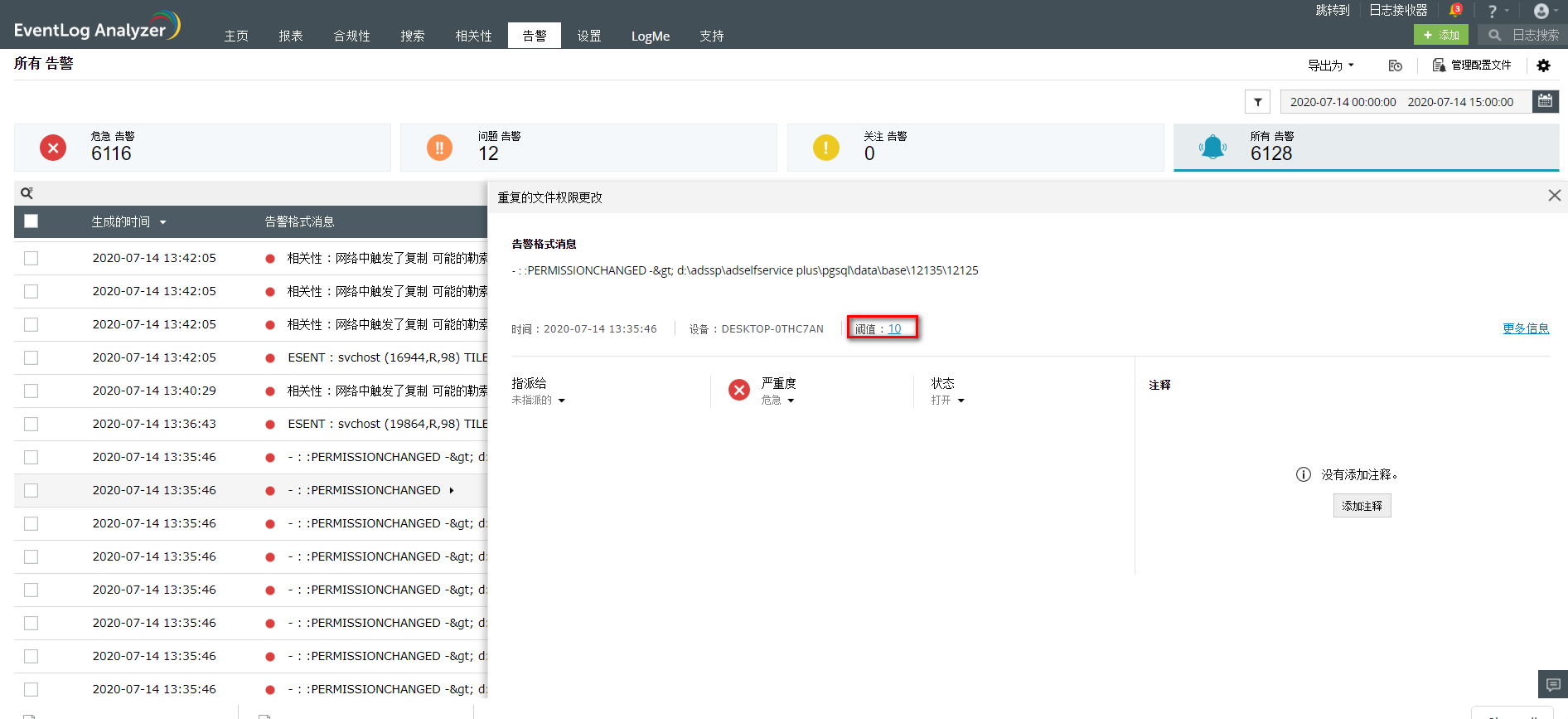Close the alert details panel

[x=1555, y=195]
